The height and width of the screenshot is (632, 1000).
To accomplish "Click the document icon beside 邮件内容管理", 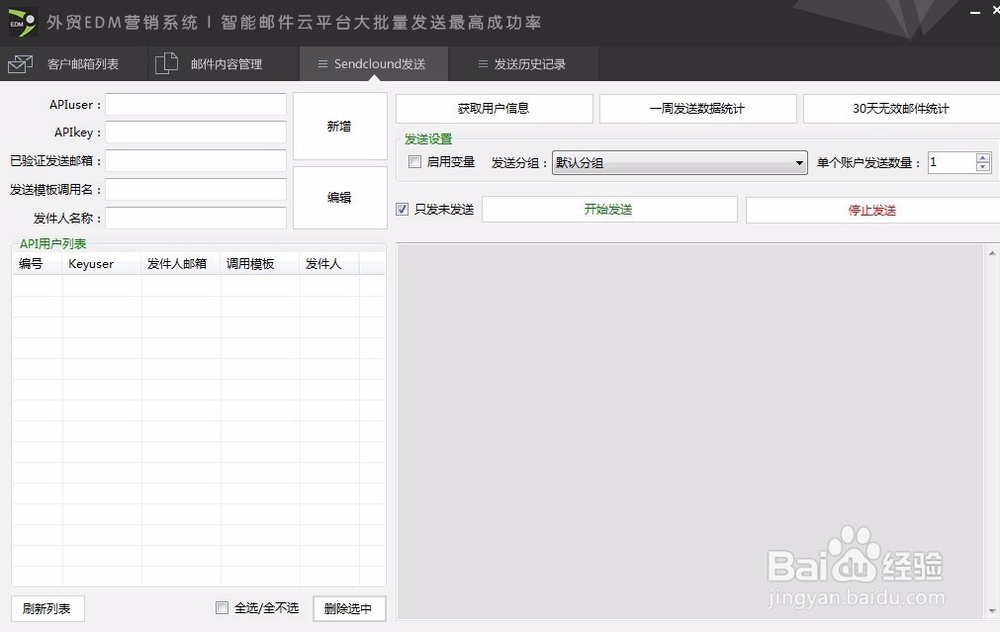I will coord(165,63).
